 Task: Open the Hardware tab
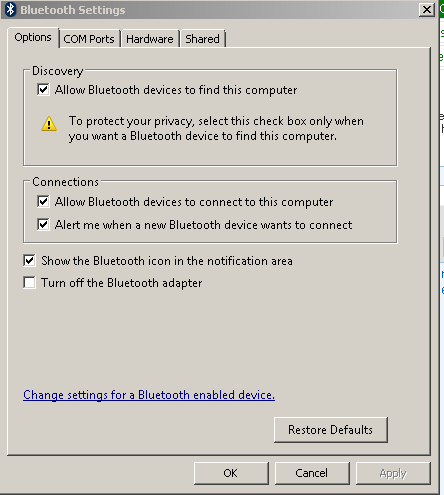[150, 39]
